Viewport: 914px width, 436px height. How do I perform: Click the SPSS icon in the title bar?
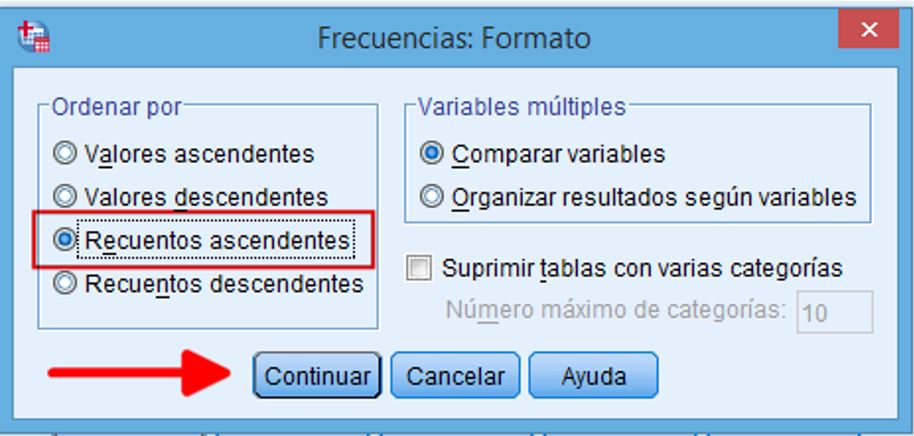pos(33,37)
